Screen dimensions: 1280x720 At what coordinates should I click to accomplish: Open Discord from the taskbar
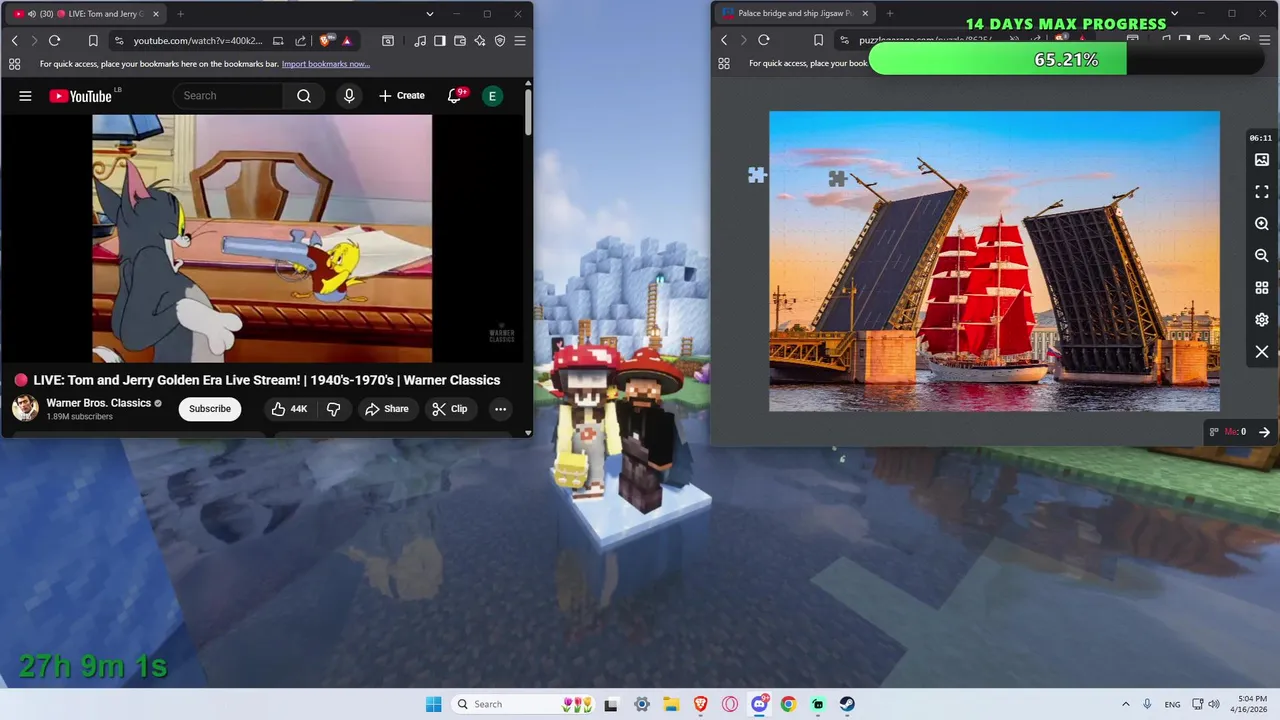tap(759, 704)
